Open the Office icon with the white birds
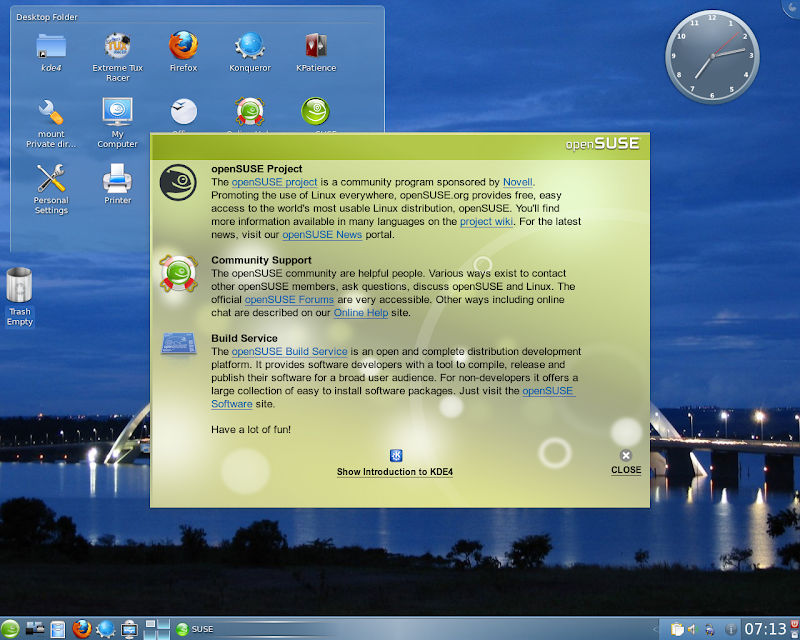The image size is (800, 640). click(184, 112)
